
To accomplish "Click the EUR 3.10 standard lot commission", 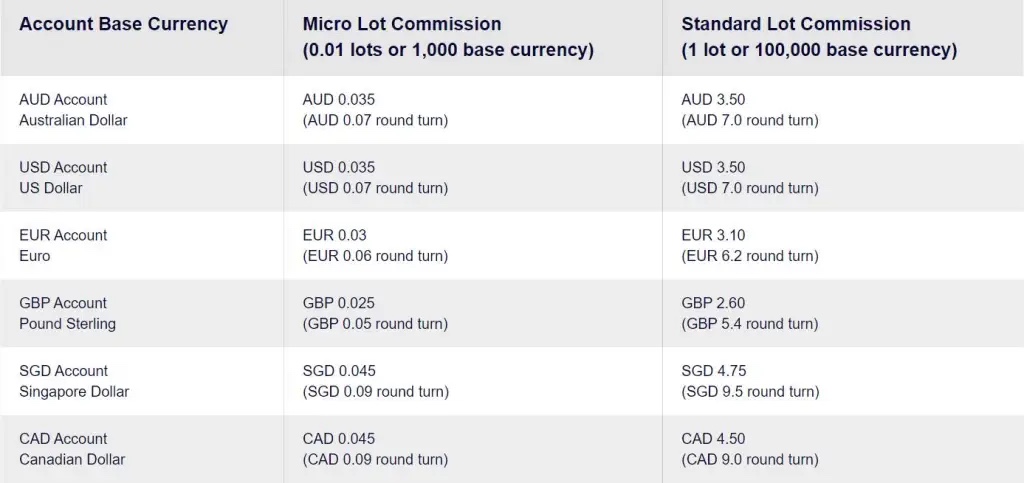I will (713, 235).
